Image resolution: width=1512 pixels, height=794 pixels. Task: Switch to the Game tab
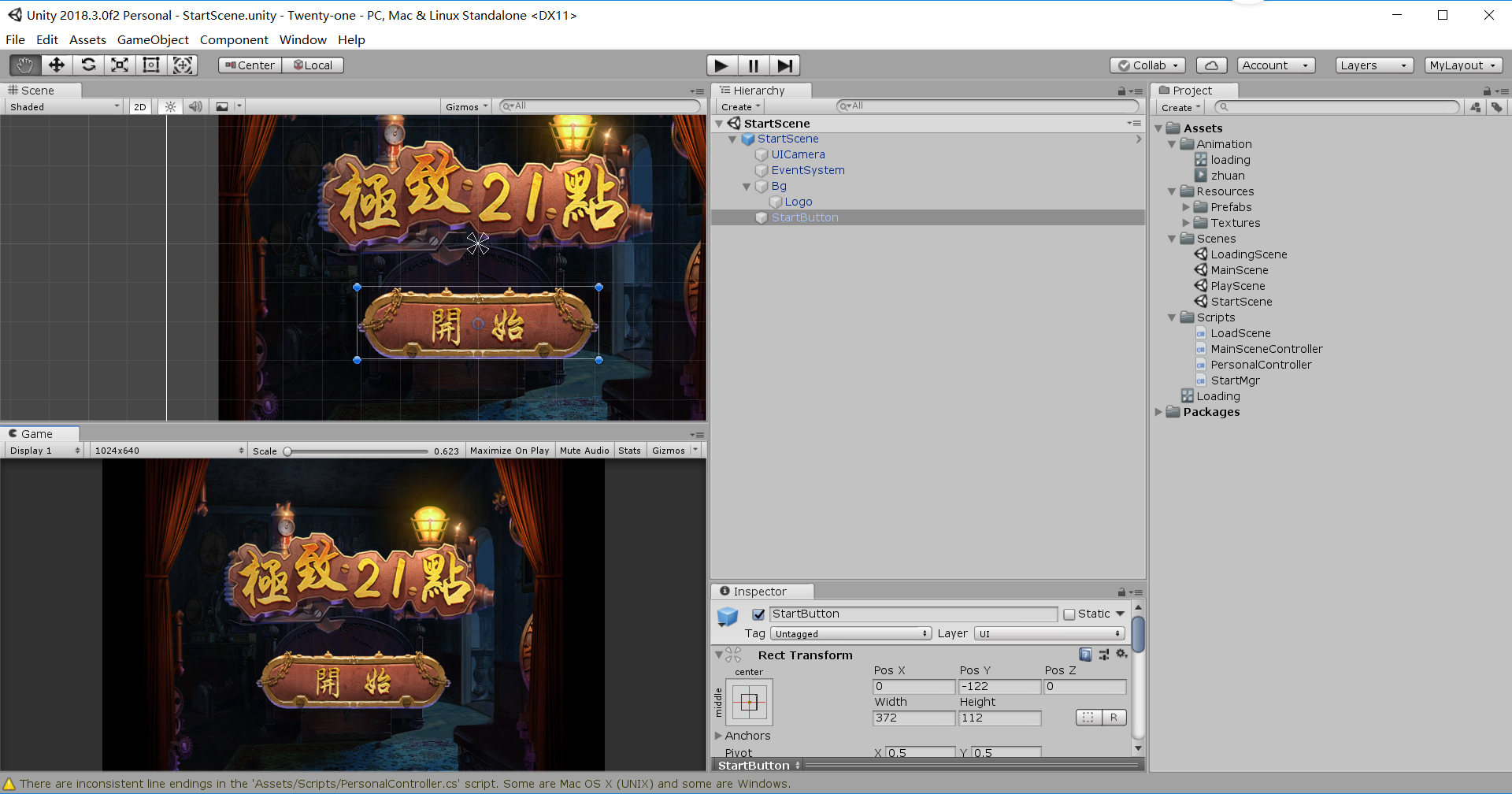(39, 434)
